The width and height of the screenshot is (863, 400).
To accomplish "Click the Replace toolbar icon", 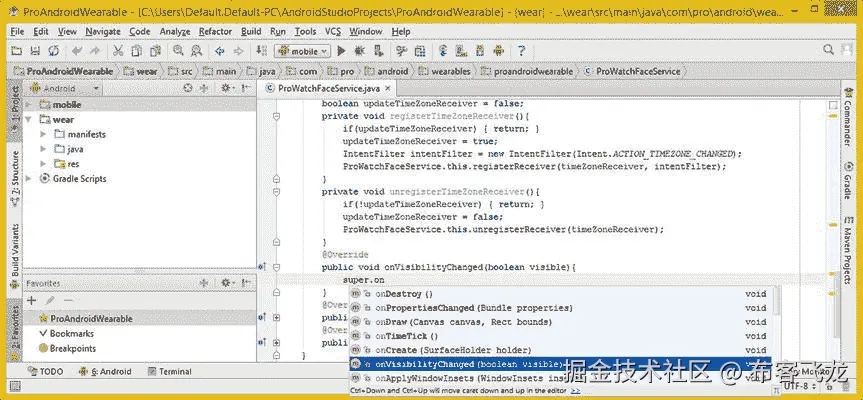I will coord(196,51).
